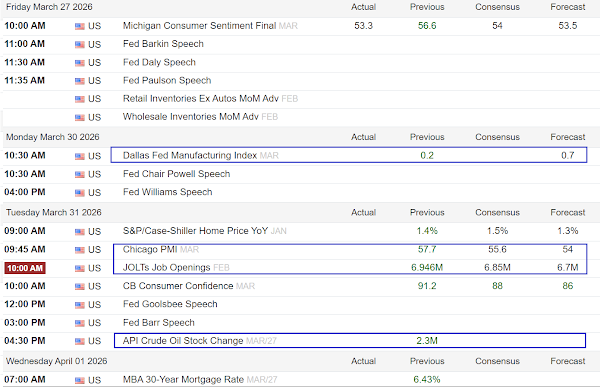
Task: Click JOLTs previous value 6.946M
Action: click(x=427, y=267)
